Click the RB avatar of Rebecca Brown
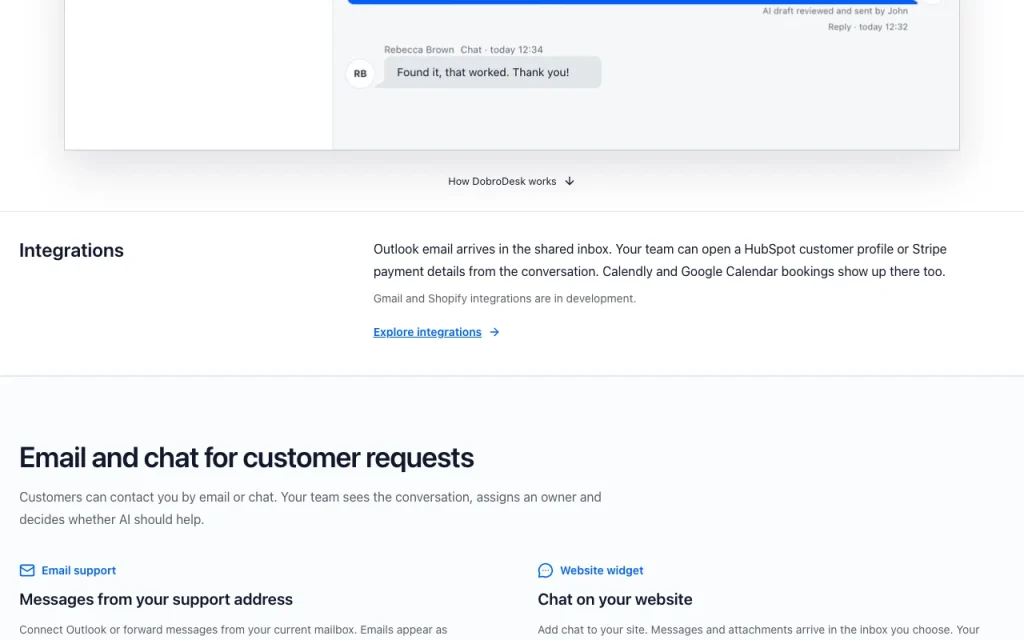This screenshot has height=640, width=1024. pos(360,74)
